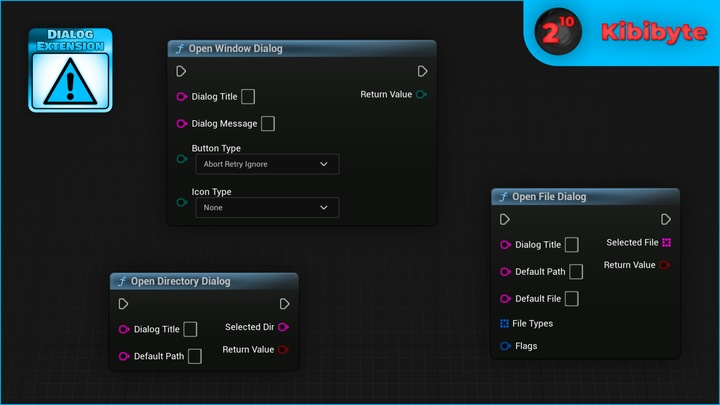720x405 pixels.
Task: Click Open Window Dialog's Return Value pin
Action: [x=421, y=94]
